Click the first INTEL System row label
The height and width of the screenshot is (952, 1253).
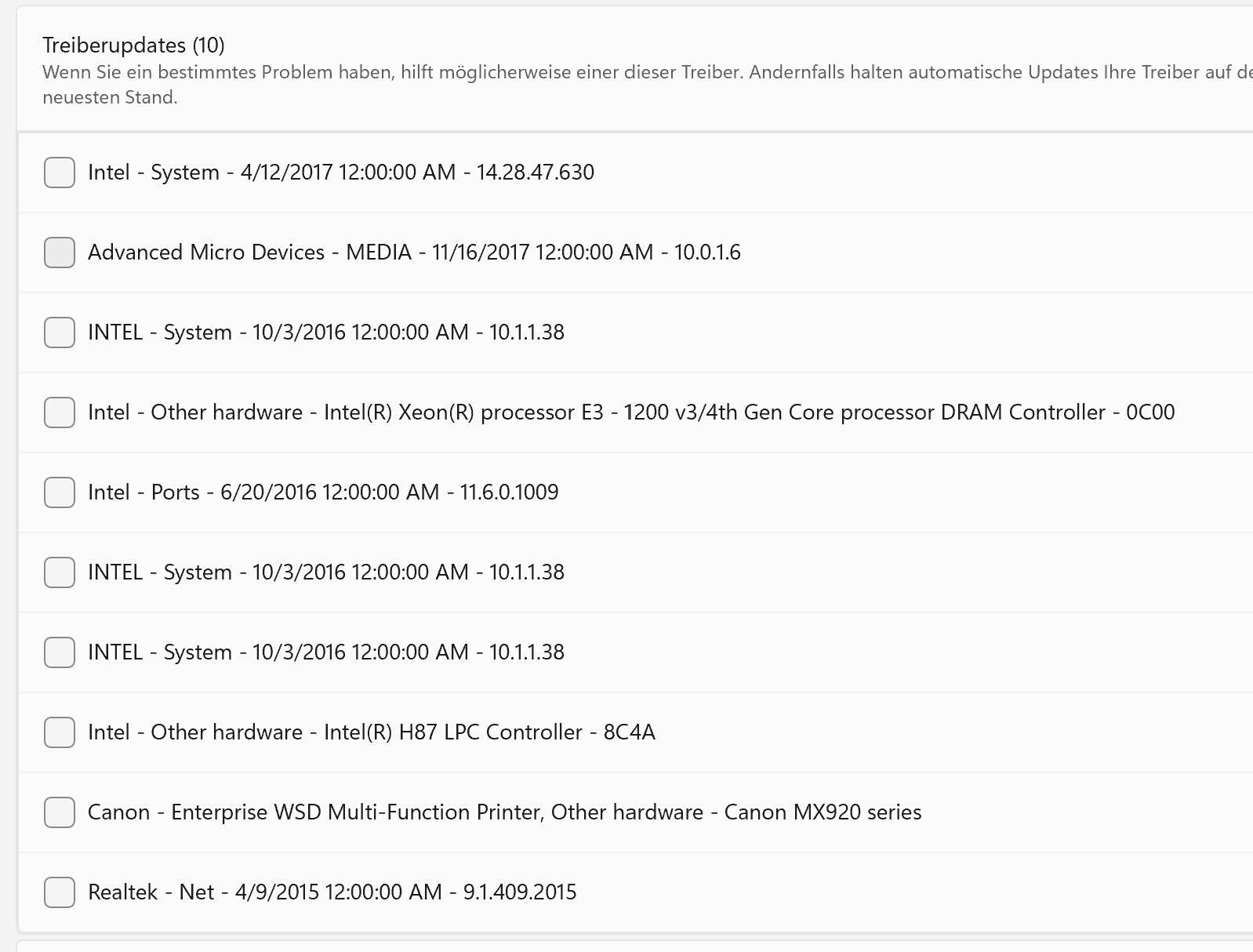pos(325,332)
